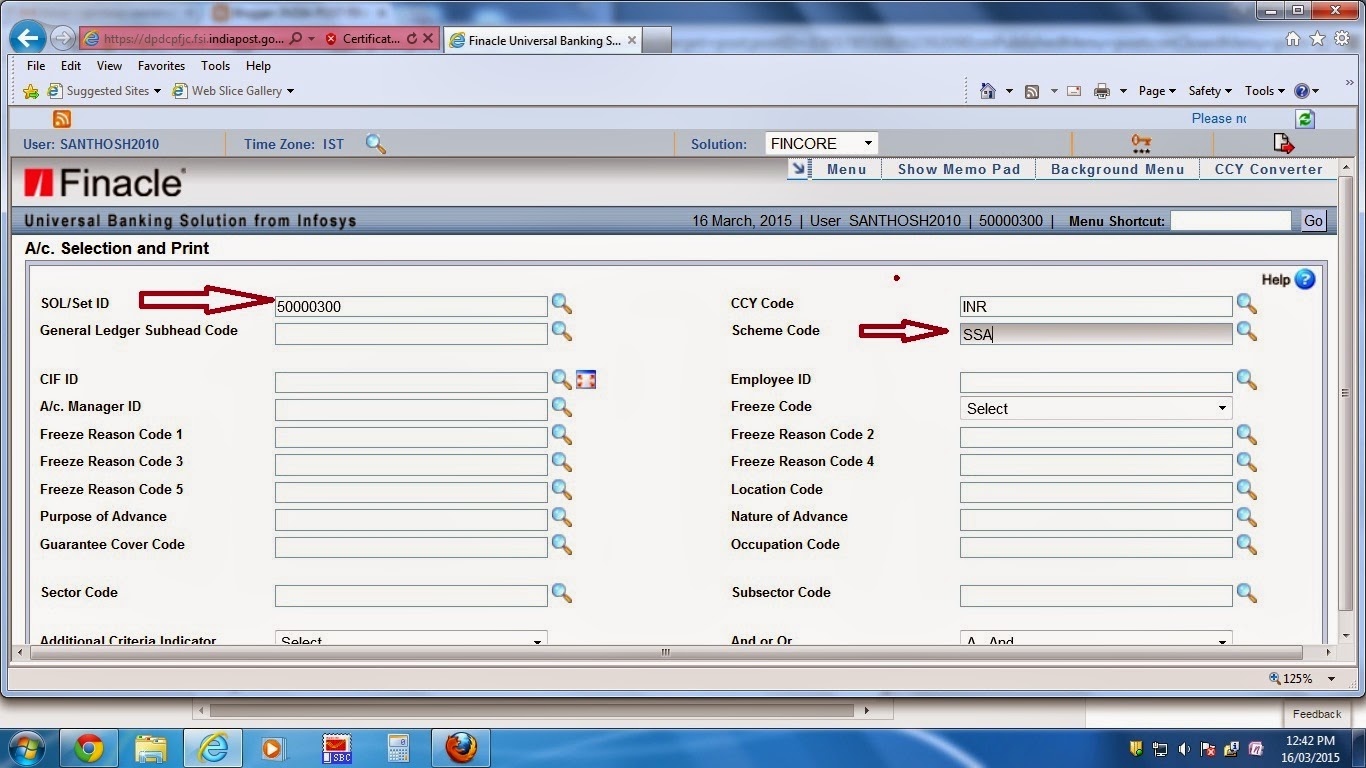The height and width of the screenshot is (768, 1366).
Task: Click the Windows Start button
Action: point(26,748)
